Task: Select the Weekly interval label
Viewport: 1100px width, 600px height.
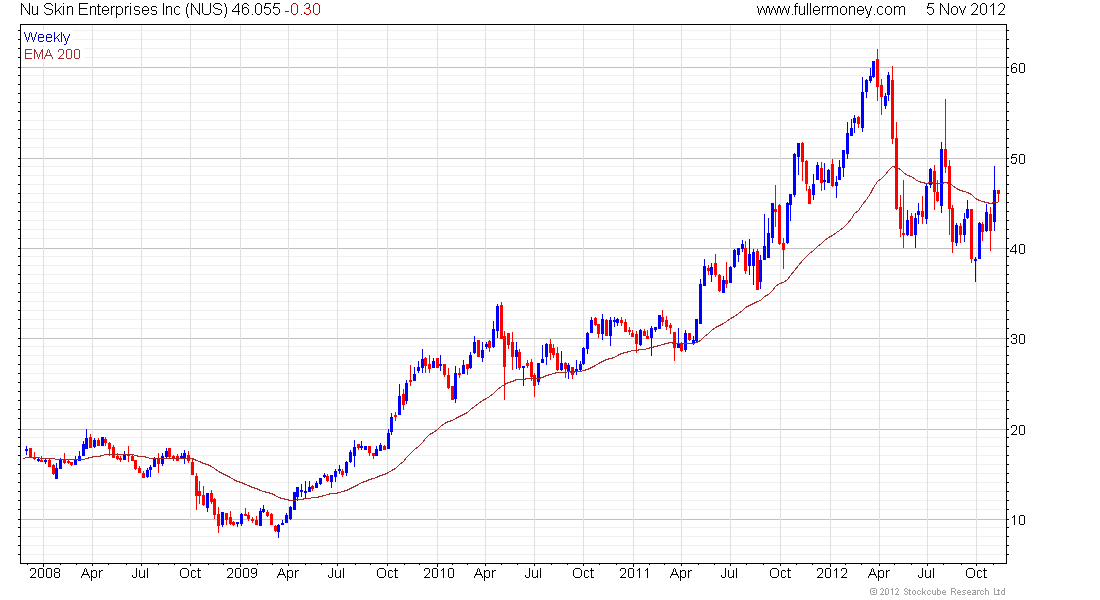Action: tap(47, 37)
